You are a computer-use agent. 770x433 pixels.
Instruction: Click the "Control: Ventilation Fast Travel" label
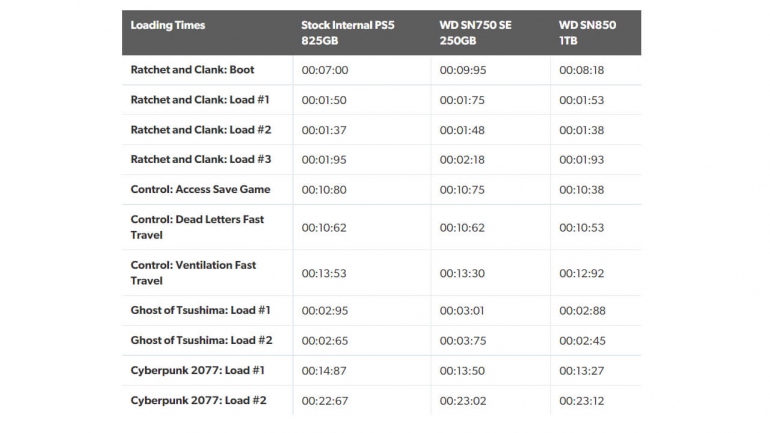pyautogui.click(x=193, y=273)
